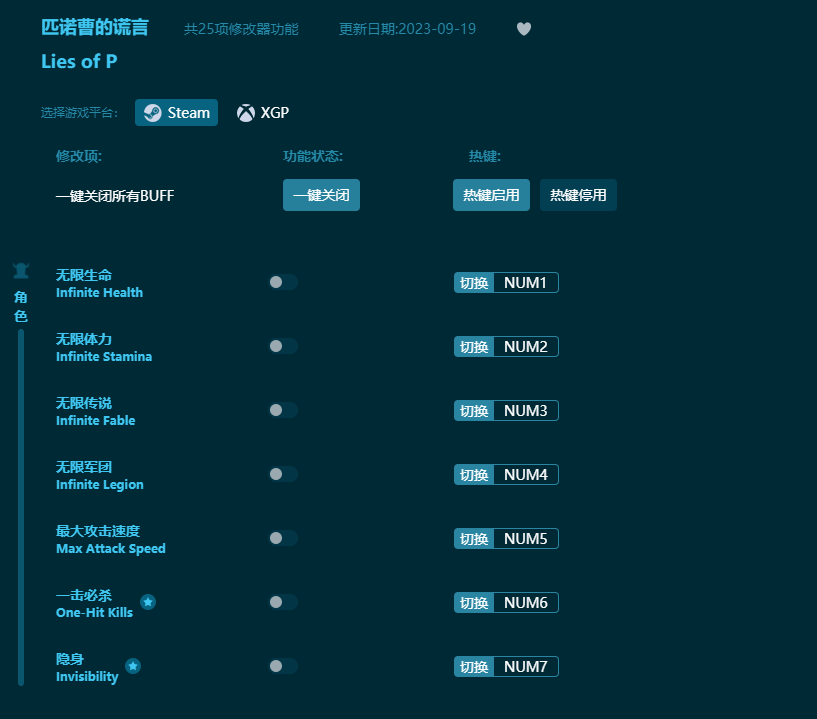This screenshot has width=817, height=719.
Task: Click the star icon next to One-Hit Kills
Action: point(148,602)
